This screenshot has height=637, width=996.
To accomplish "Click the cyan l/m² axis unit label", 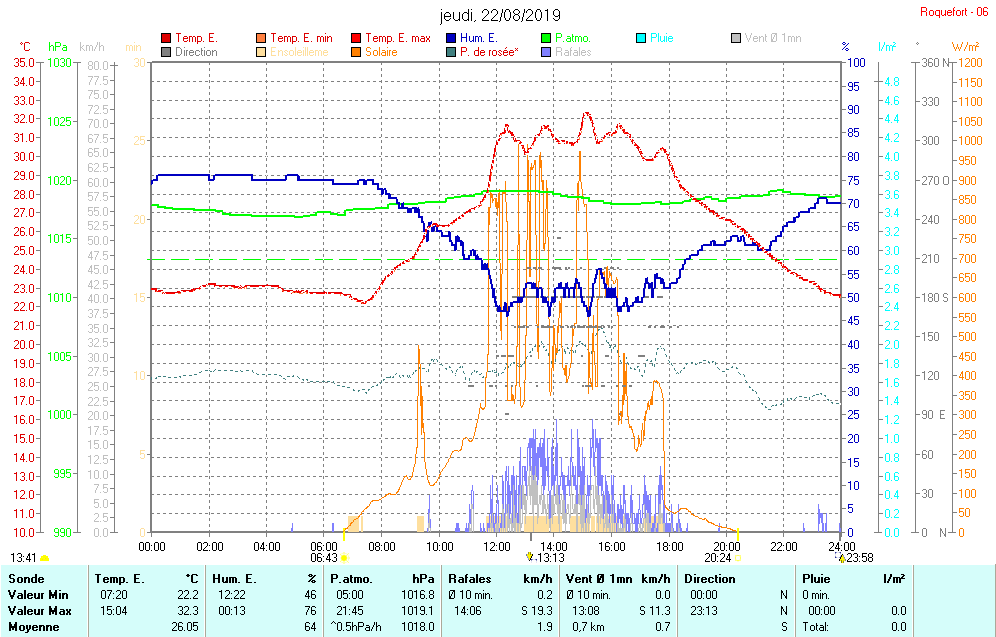I will coord(887,47).
